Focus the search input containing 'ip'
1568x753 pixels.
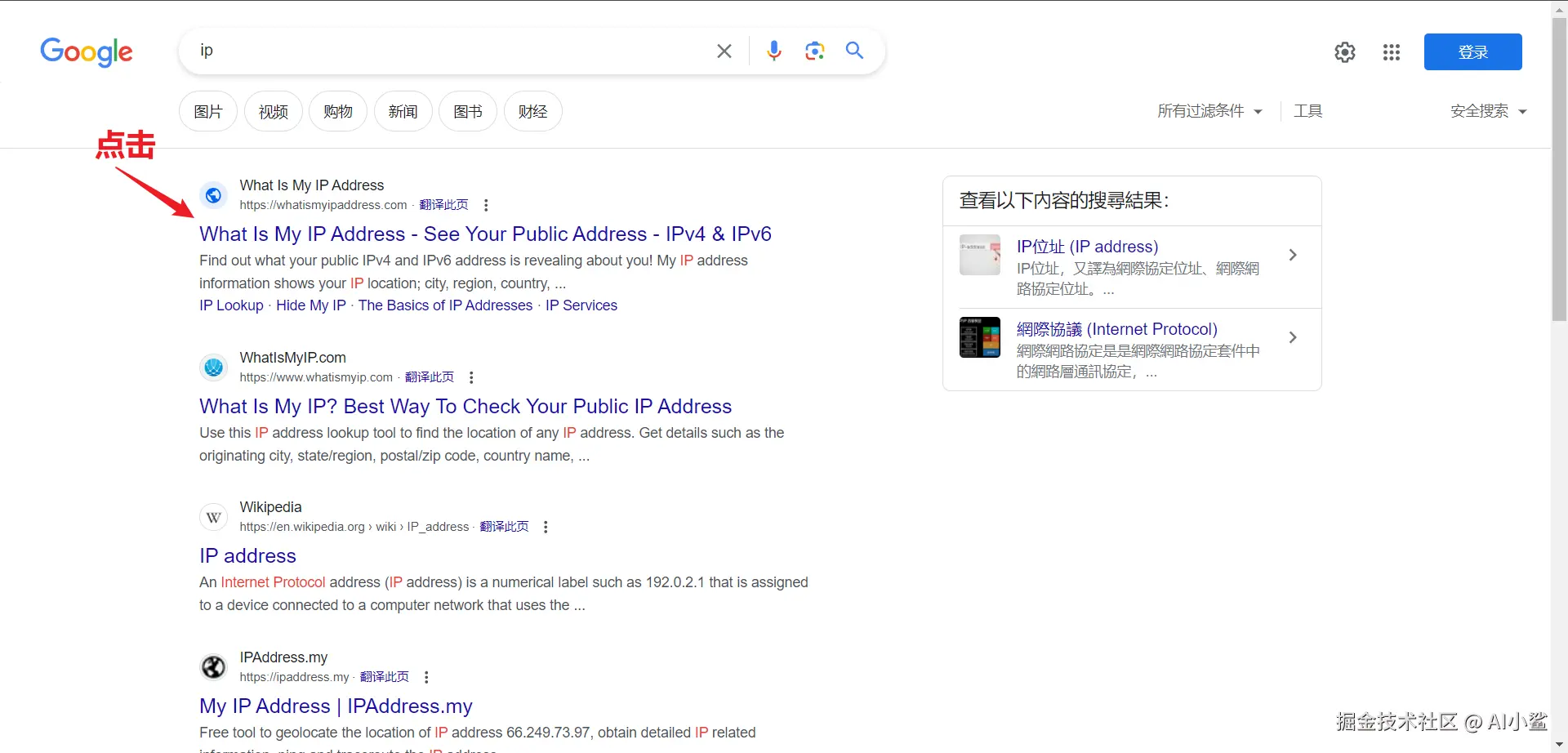tap(449, 51)
